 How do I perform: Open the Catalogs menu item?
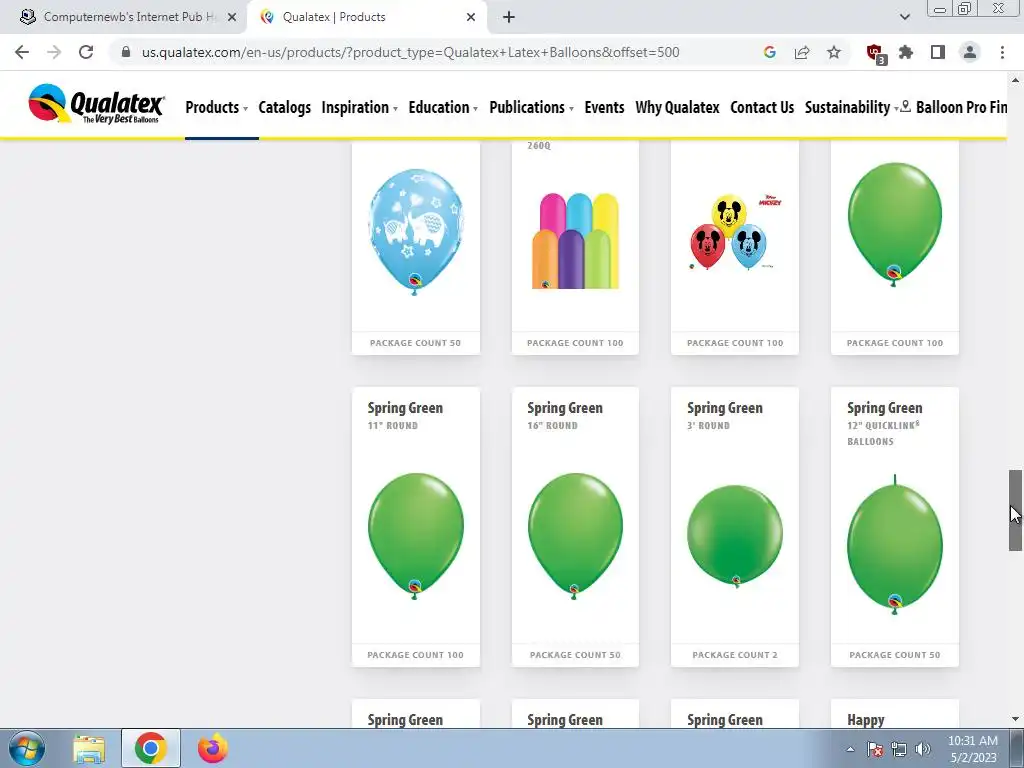click(x=285, y=107)
